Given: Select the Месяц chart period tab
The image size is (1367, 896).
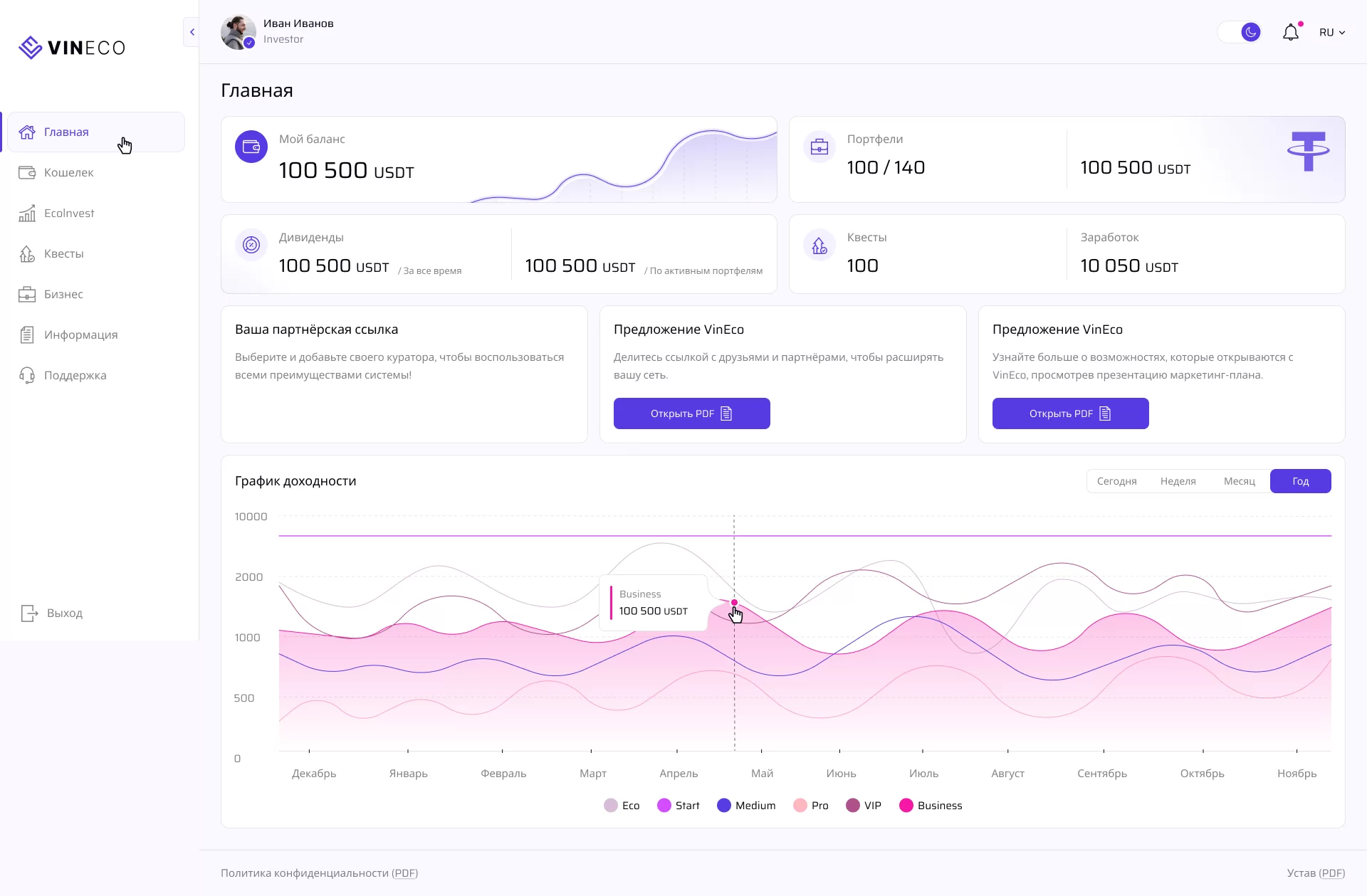Looking at the screenshot, I should [x=1239, y=481].
